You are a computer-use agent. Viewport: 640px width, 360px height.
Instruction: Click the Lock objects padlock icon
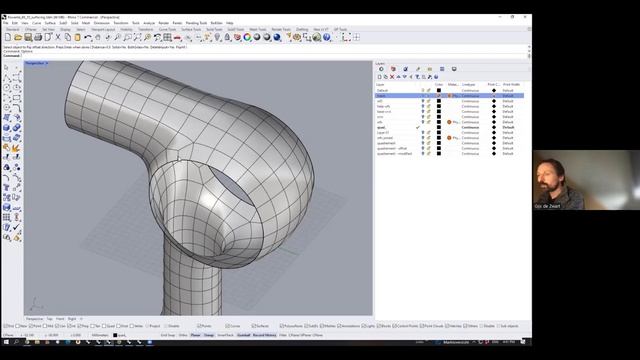(227, 38)
